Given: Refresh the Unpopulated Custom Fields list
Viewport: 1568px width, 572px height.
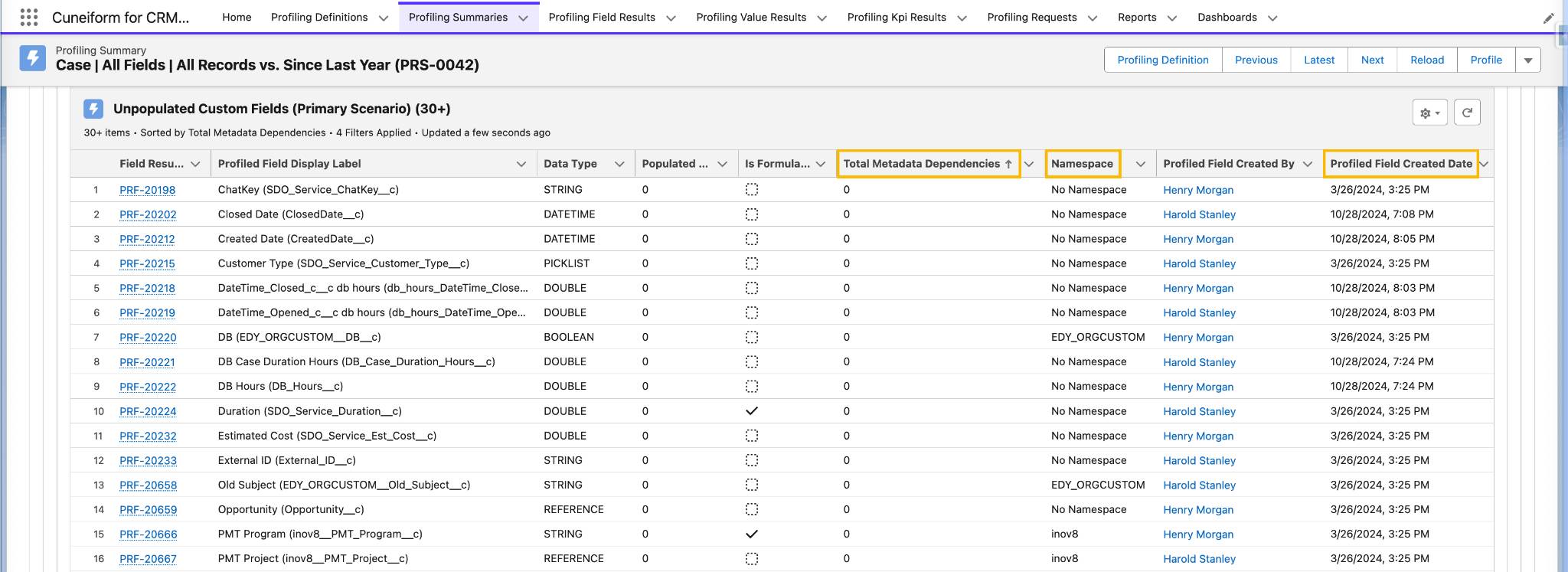Looking at the screenshot, I should tap(1467, 113).
